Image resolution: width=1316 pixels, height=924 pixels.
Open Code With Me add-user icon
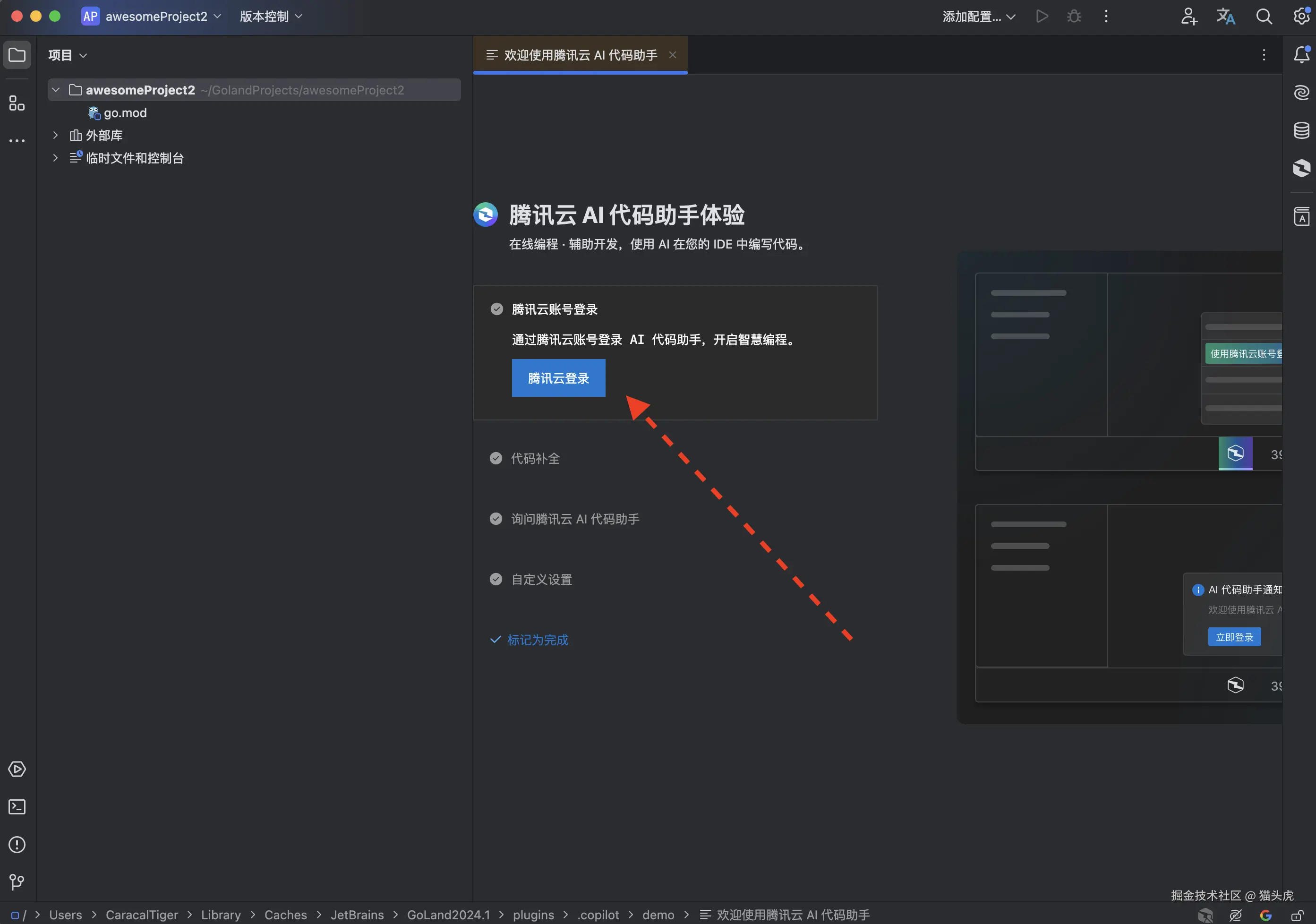(x=1189, y=16)
